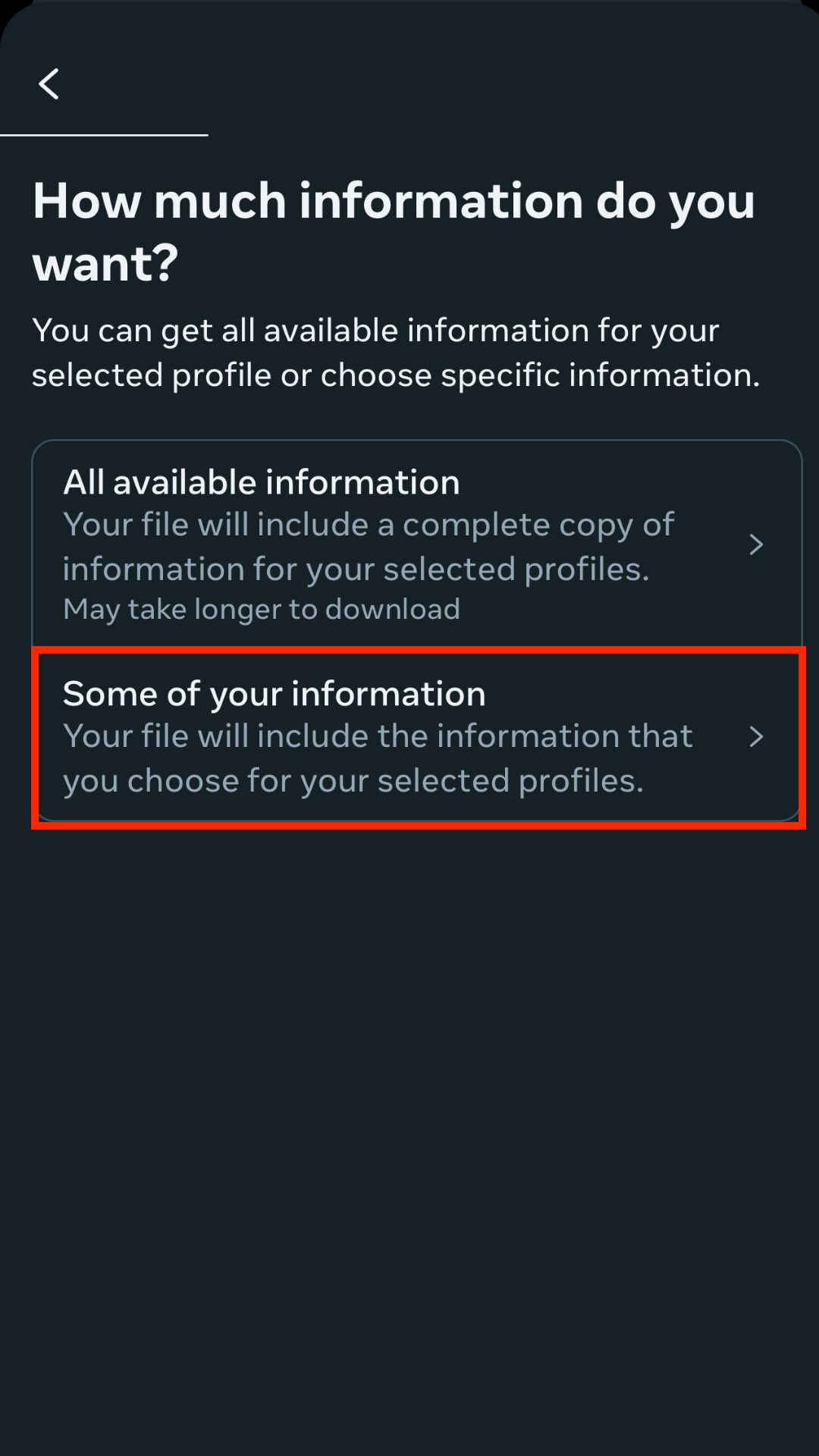Click the "complete copy of information" description
Image resolution: width=819 pixels, height=1456 pixels.
(368, 547)
